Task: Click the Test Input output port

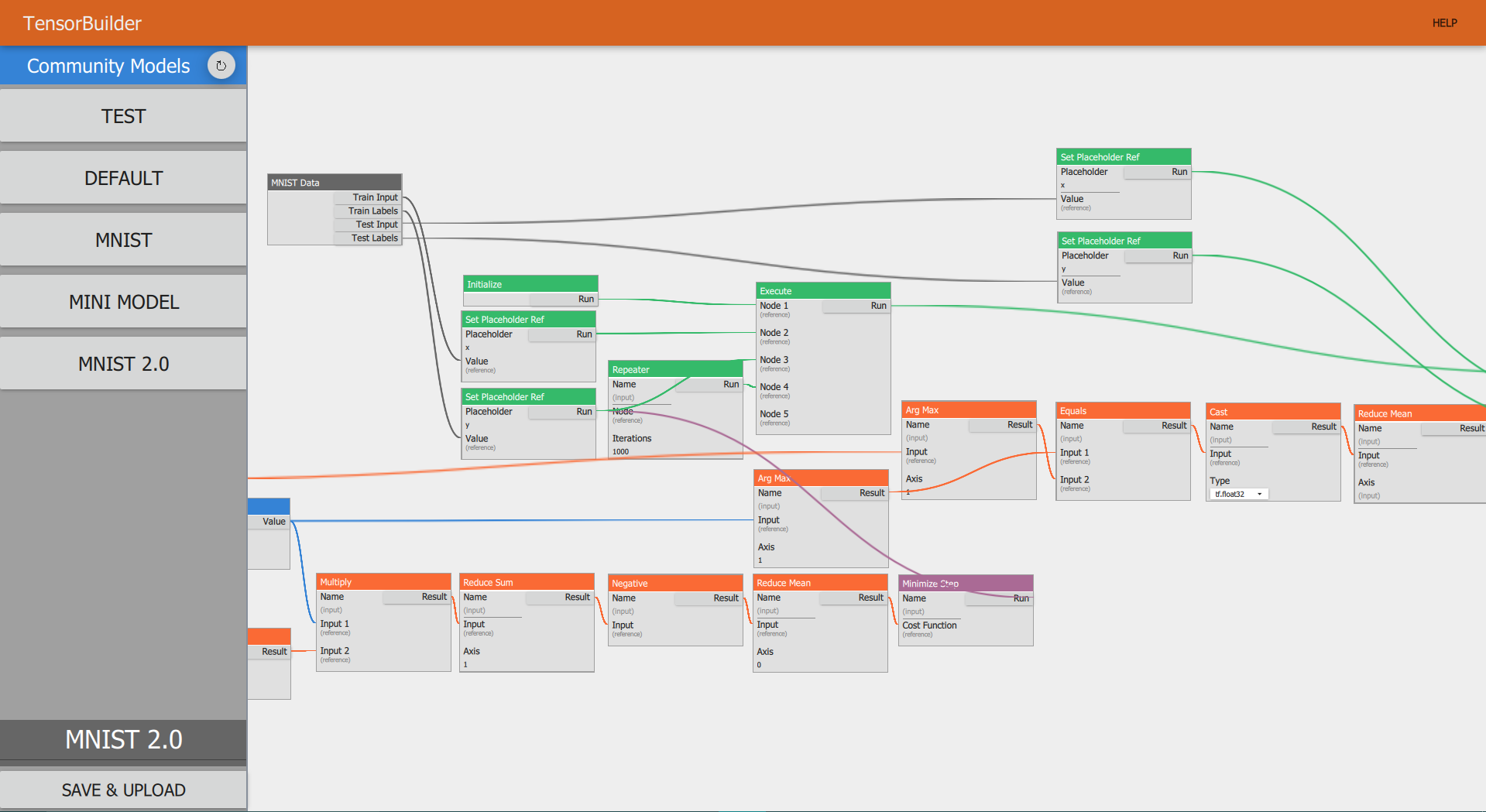Action: 368,224
